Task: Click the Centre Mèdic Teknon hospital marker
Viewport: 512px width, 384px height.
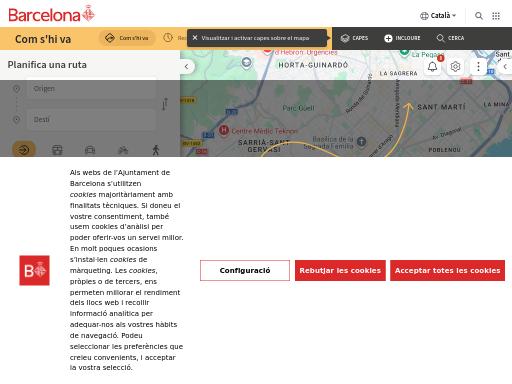Action: point(224,130)
